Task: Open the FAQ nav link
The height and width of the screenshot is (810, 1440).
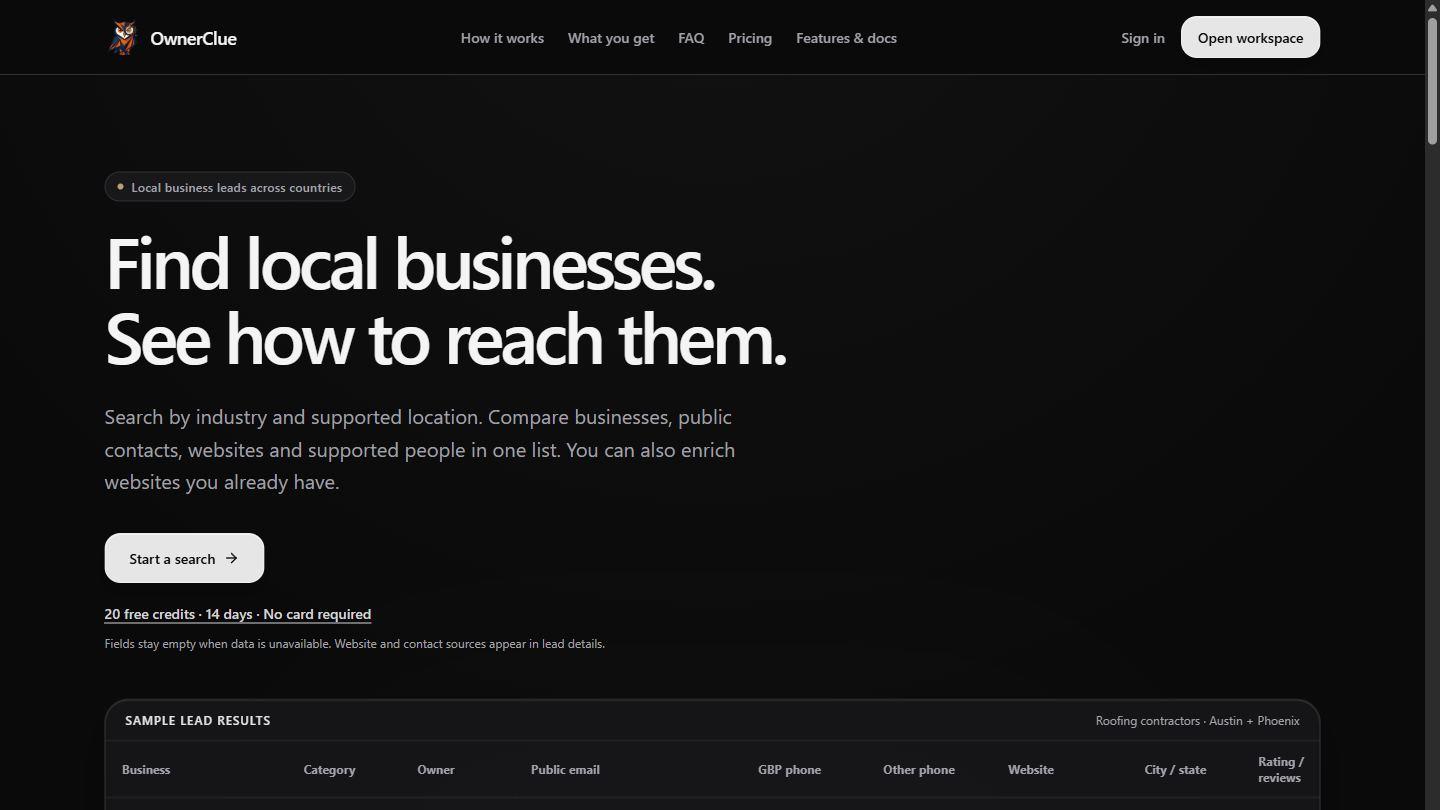Action: (x=691, y=38)
